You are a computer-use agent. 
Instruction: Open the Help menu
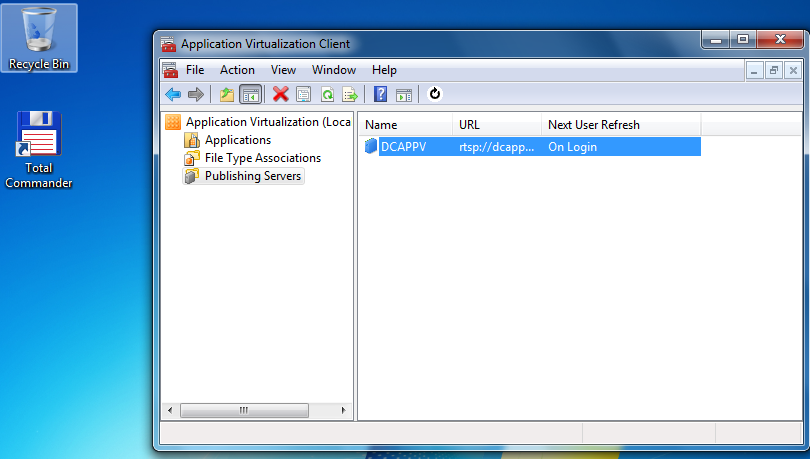384,70
